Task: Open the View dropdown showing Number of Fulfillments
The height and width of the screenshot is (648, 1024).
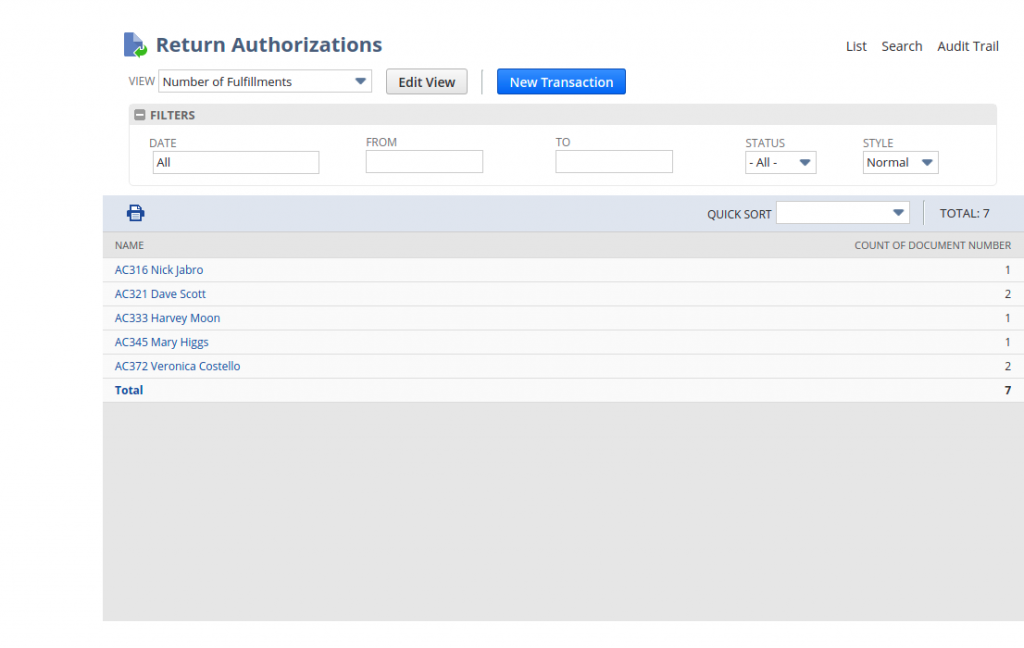Action: tap(263, 81)
